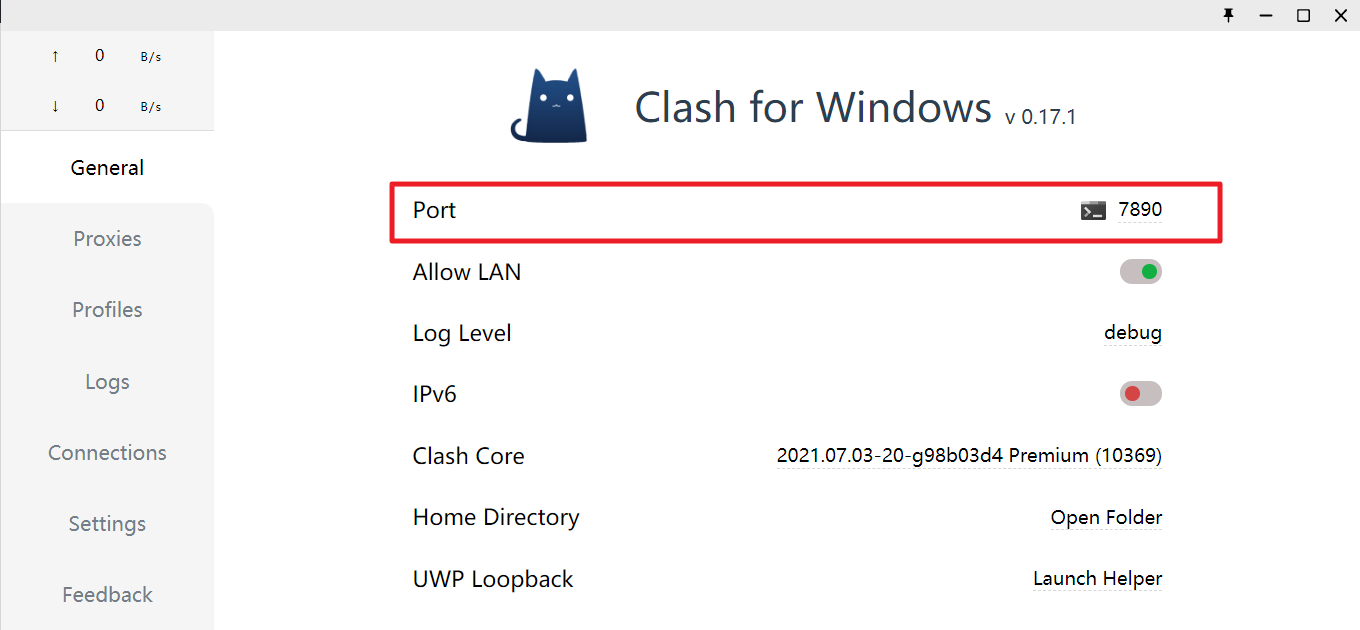Image resolution: width=1360 pixels, height=630 pixels.
Task: Close the Clash for Windows window
Action: [x=1340, y=15]
